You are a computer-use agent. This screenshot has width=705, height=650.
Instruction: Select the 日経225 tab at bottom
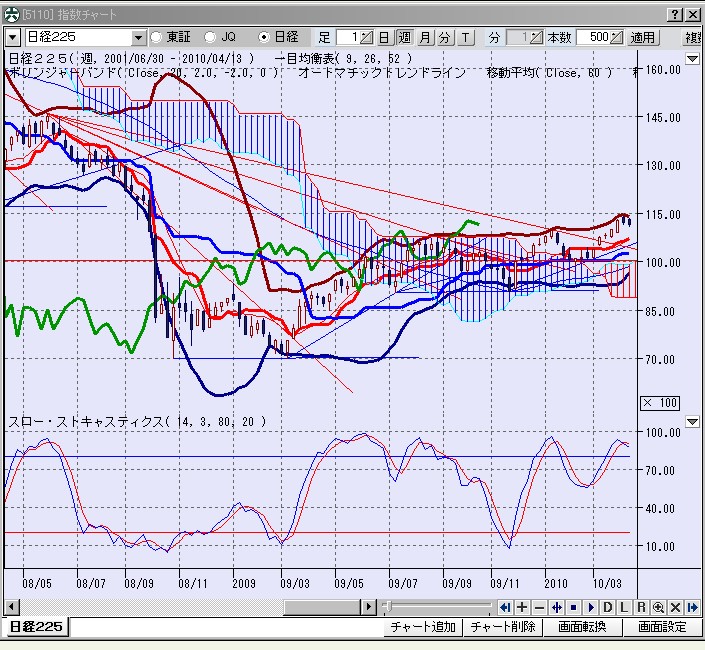37,627
